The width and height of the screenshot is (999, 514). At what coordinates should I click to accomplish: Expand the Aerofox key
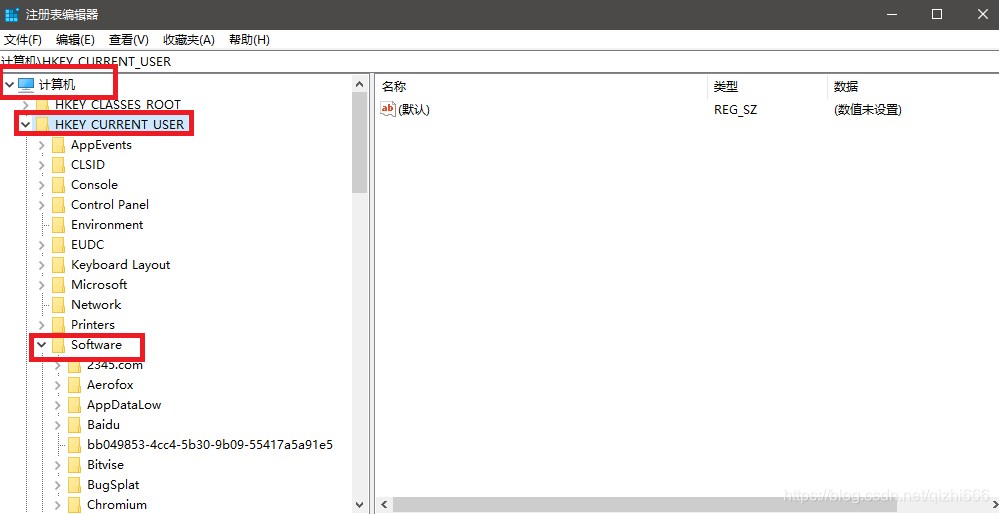tap(58, 385)
